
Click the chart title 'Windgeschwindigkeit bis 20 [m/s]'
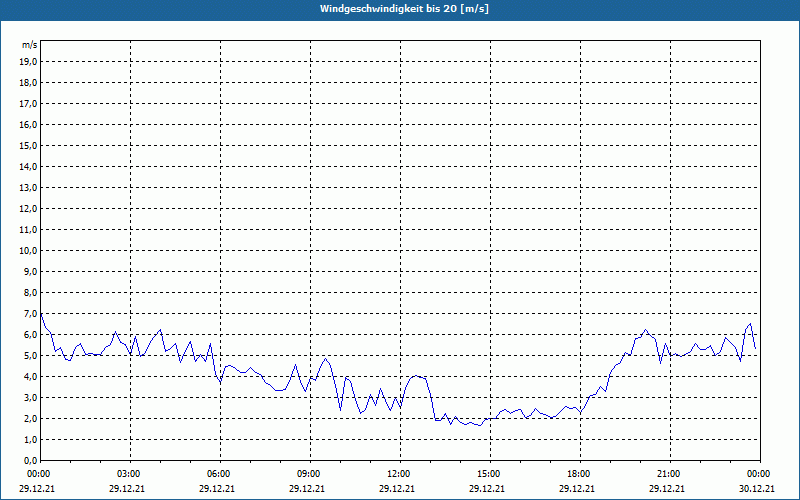[x=404, y=9]
